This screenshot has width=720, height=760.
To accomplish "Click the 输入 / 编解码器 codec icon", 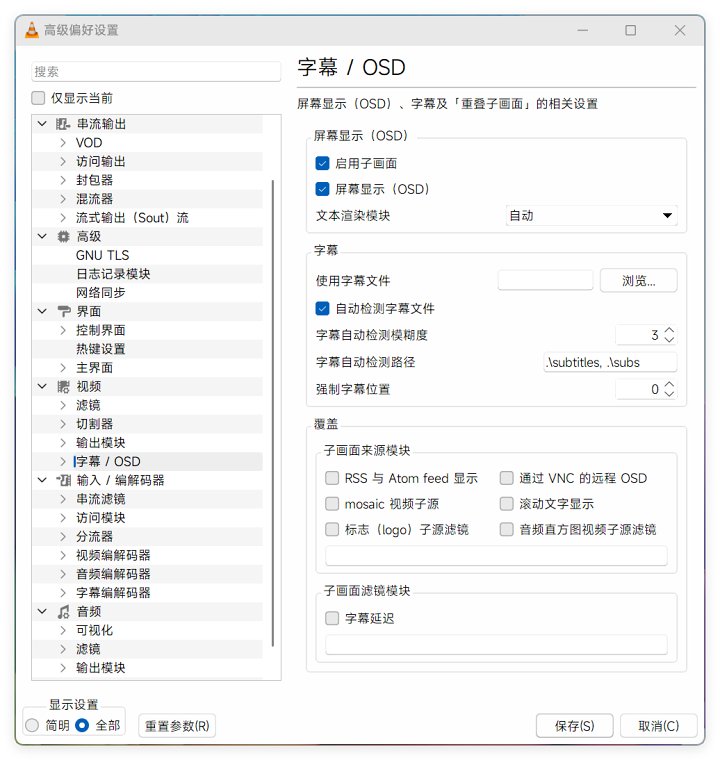I will pos(63,481).
